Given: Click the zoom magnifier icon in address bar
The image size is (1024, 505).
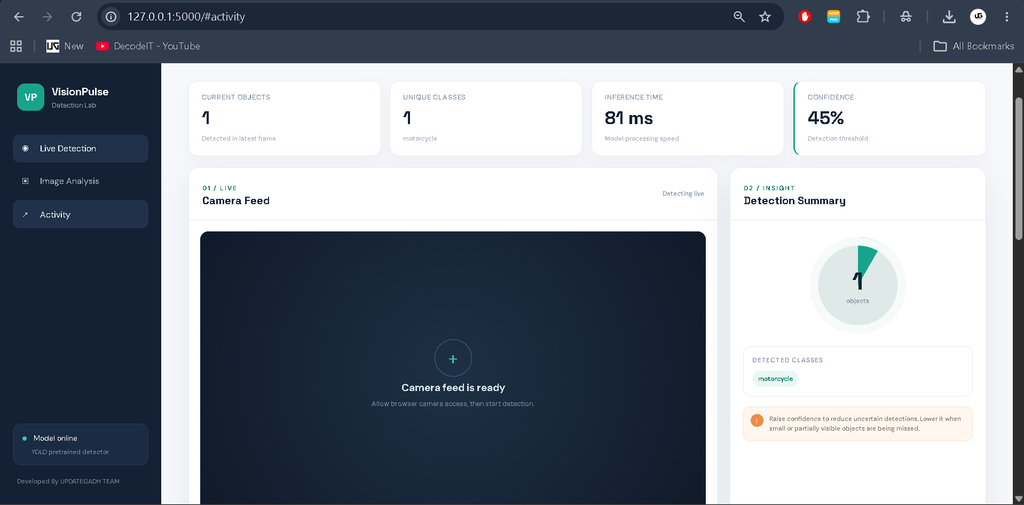Looking at the screenshot, I should pyautogui.click(x=739, y=17).
